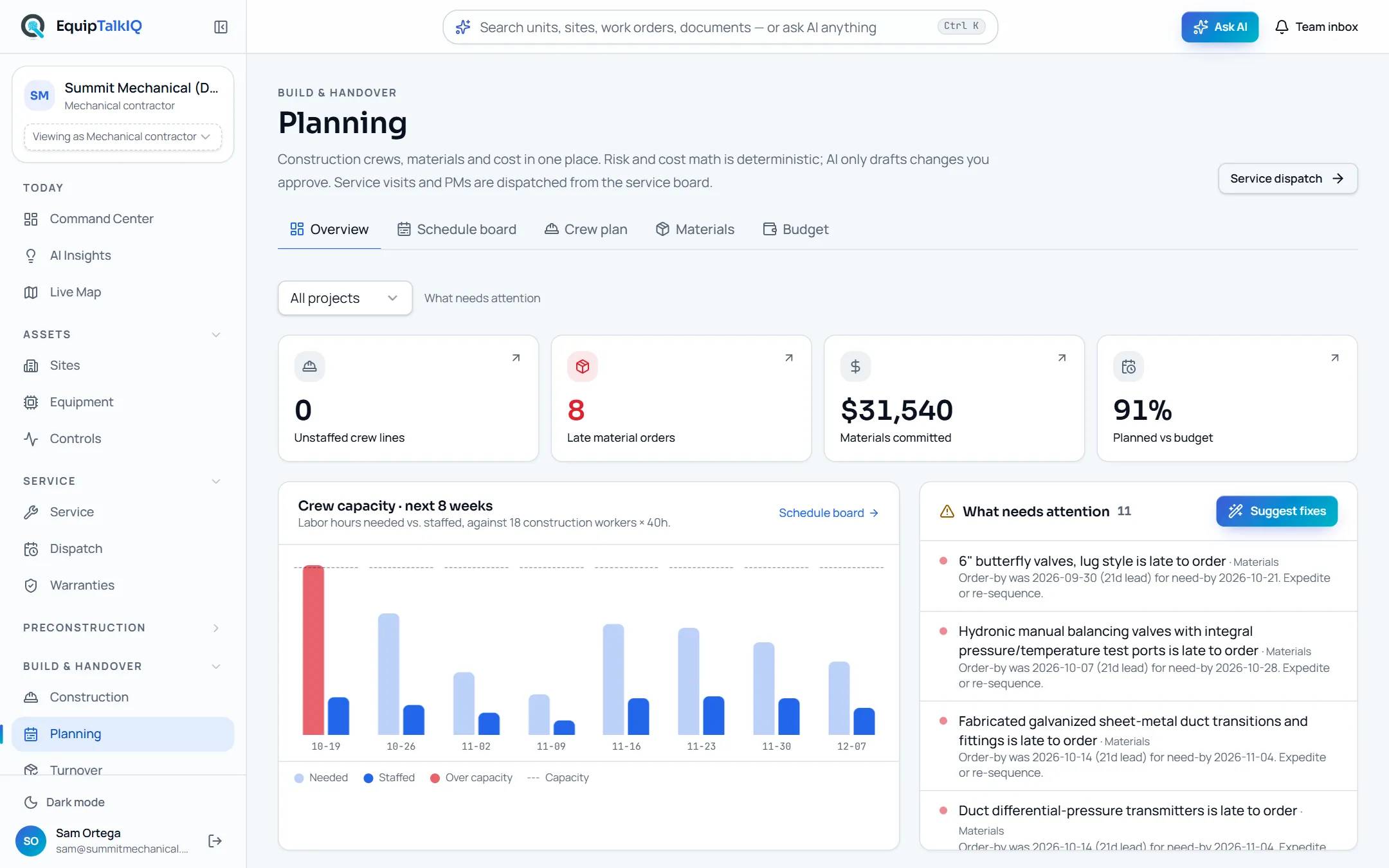This screenshot has height=868, width=1389.
Task: Toggle Dark mode
Action: tap(64, 802)
